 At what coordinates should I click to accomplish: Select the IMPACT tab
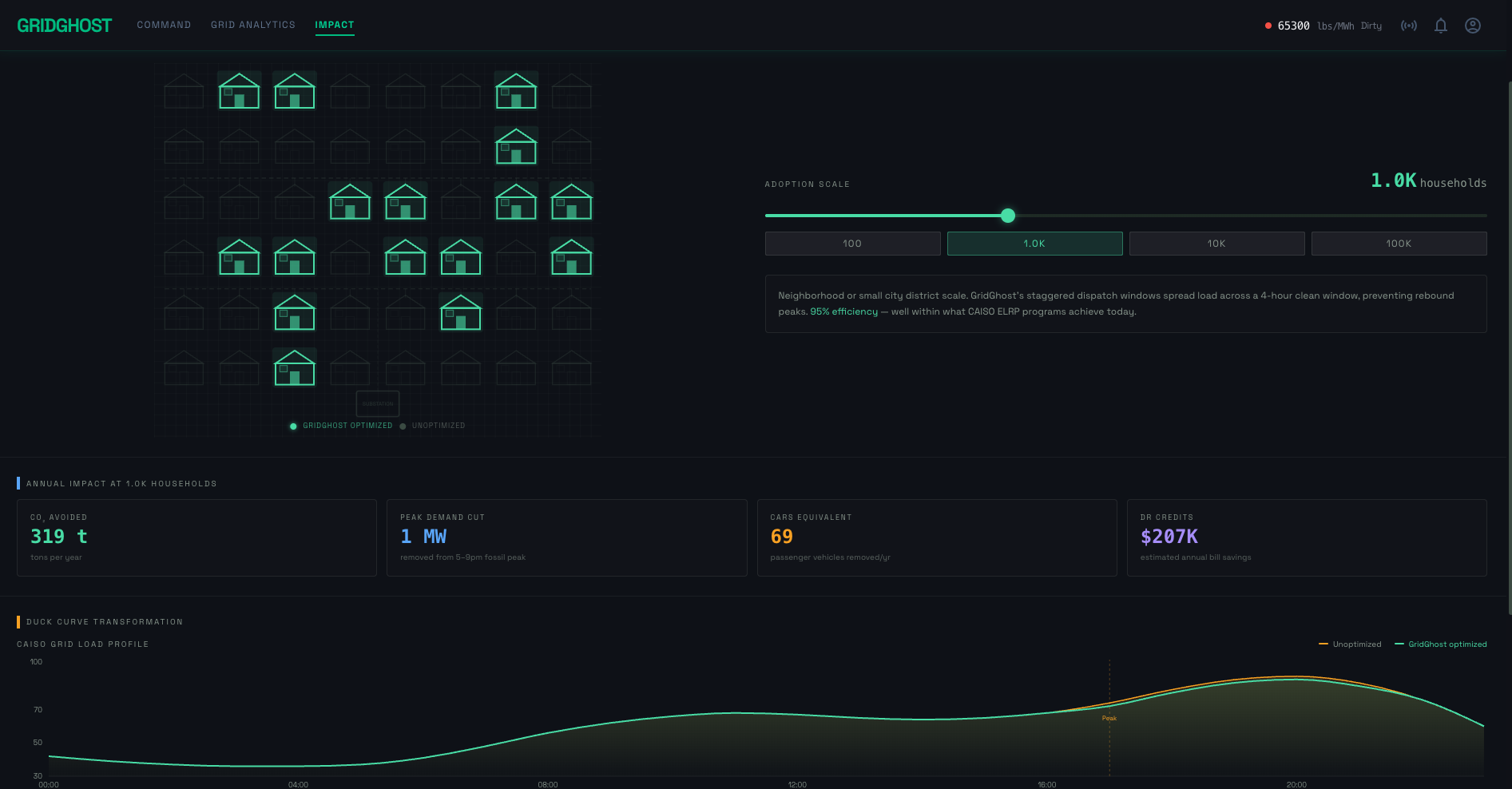[335, 25]
